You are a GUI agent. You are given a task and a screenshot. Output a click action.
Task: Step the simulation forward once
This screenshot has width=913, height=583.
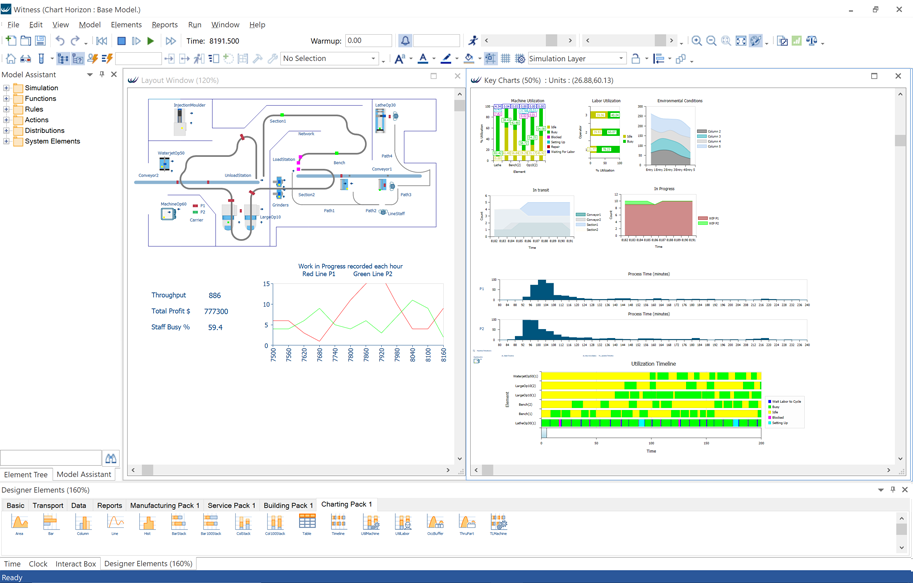[136, 41]
